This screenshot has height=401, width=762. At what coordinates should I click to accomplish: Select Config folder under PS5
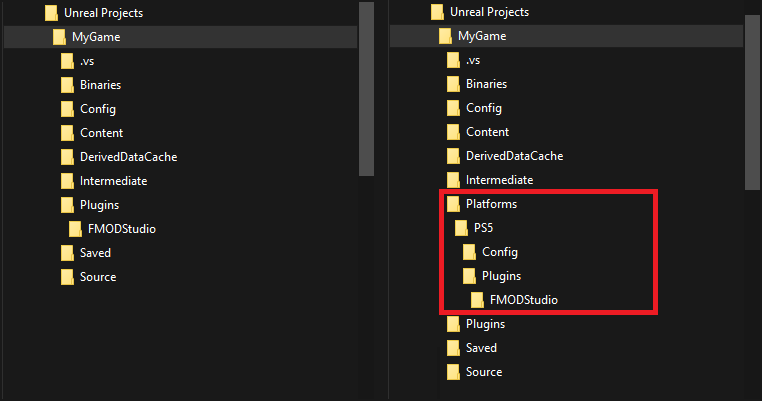point(499,252)
